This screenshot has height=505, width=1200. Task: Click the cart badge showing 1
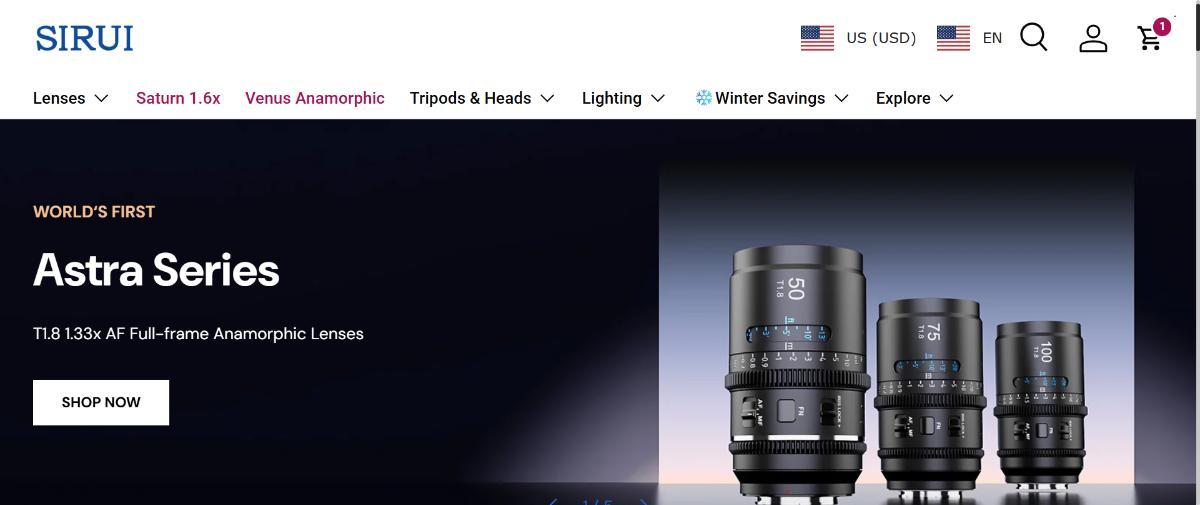(1162, 27)
